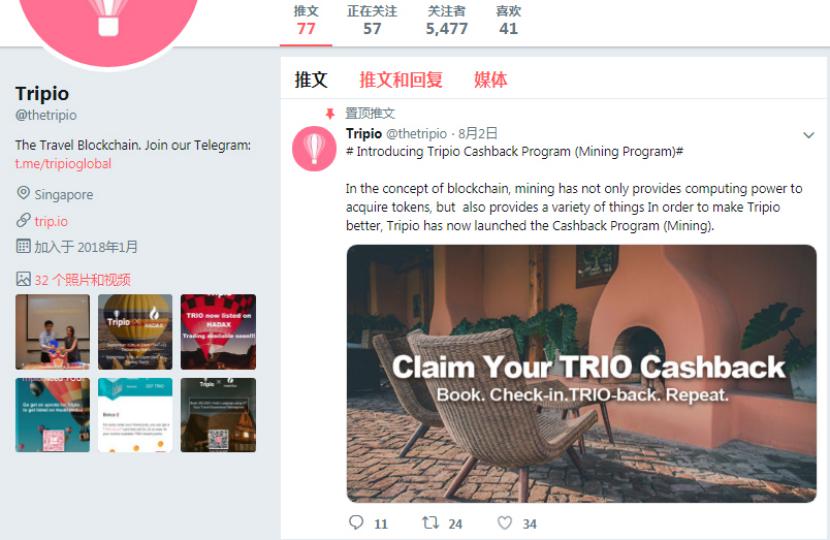Image resolution: width=830 pixels, height=540 pixels.
Task: Click the photo icon beside 32 个照片和视频
Action: [x=23, y=278]
